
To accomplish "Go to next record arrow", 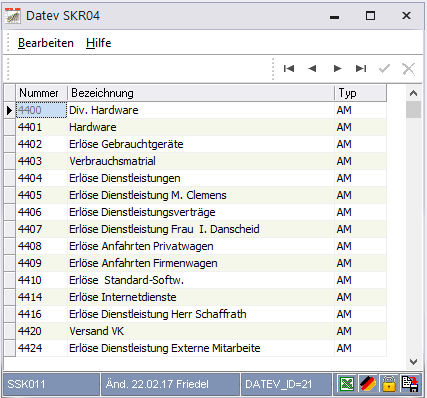I will [337, 69].
